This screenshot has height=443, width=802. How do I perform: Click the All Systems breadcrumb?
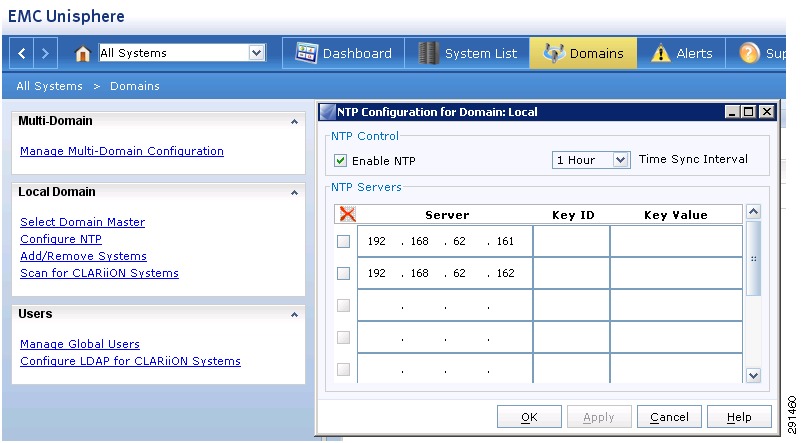pyautogui.click(x=49, y=86)
